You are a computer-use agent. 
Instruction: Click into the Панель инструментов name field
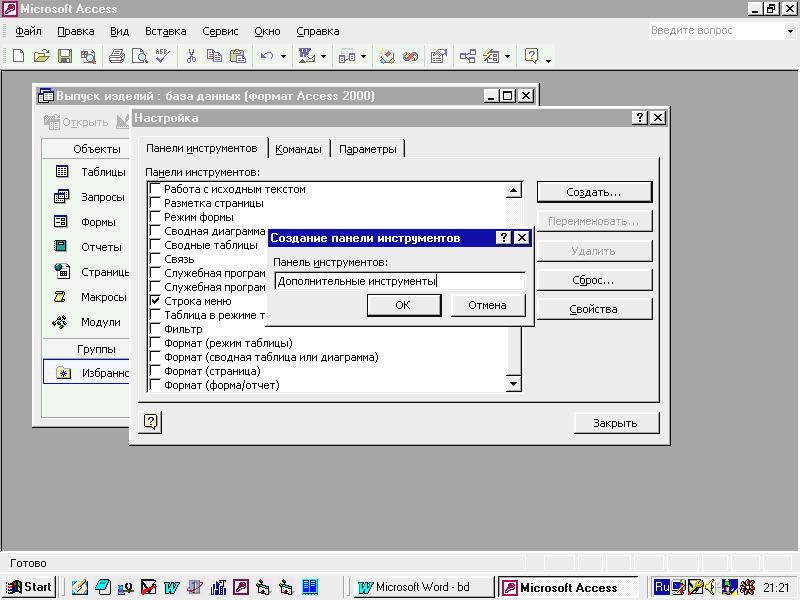tap(400, 281)
